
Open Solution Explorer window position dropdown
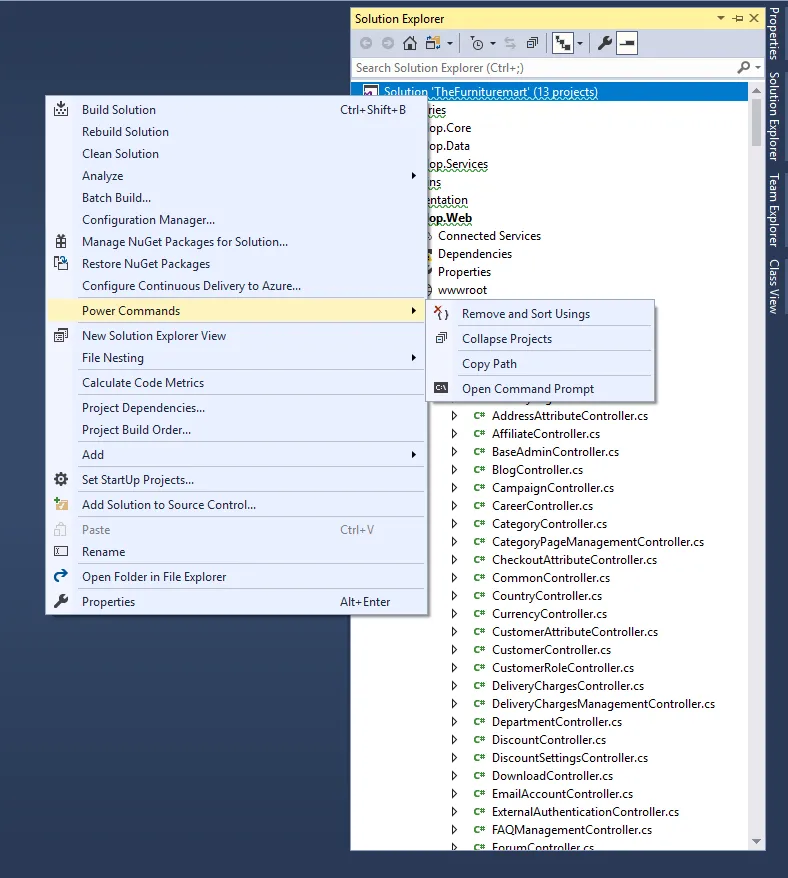[x=721, y=18]
